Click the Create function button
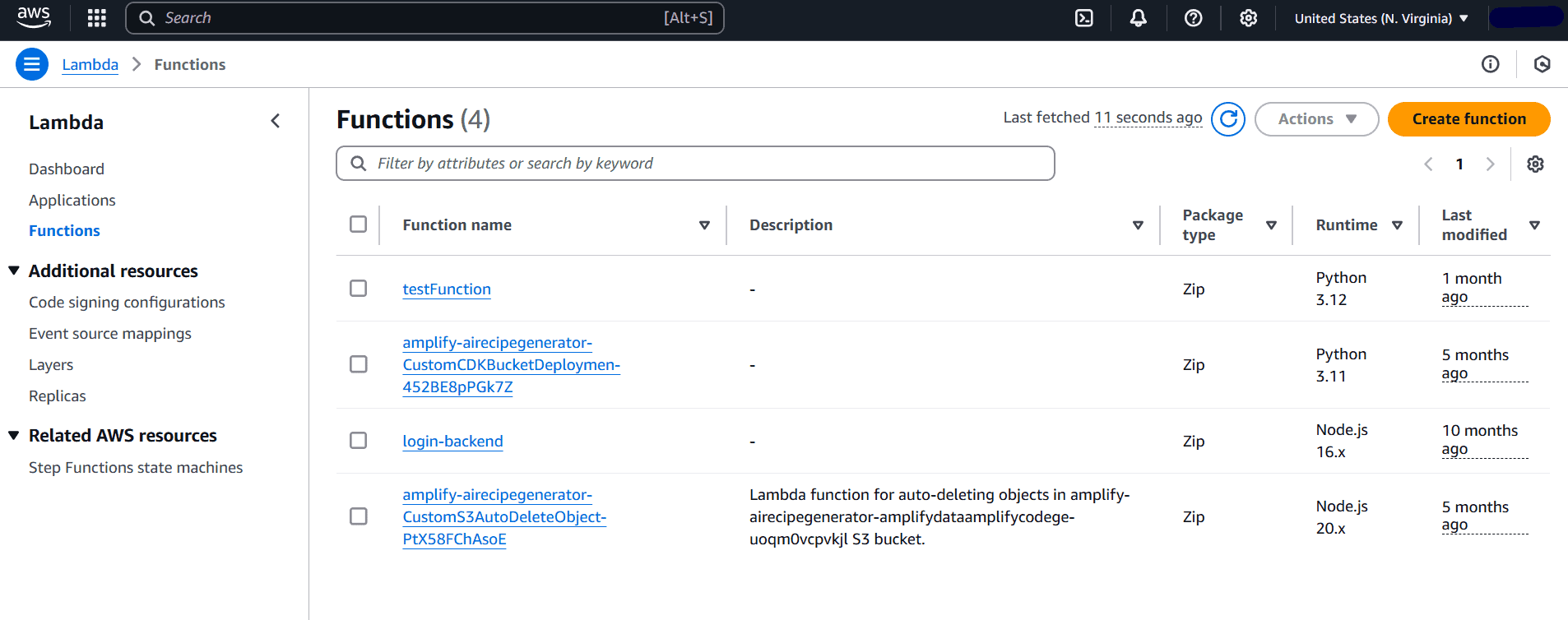The height and width of the screenshot is (620, 1568). pos(1468,119)
